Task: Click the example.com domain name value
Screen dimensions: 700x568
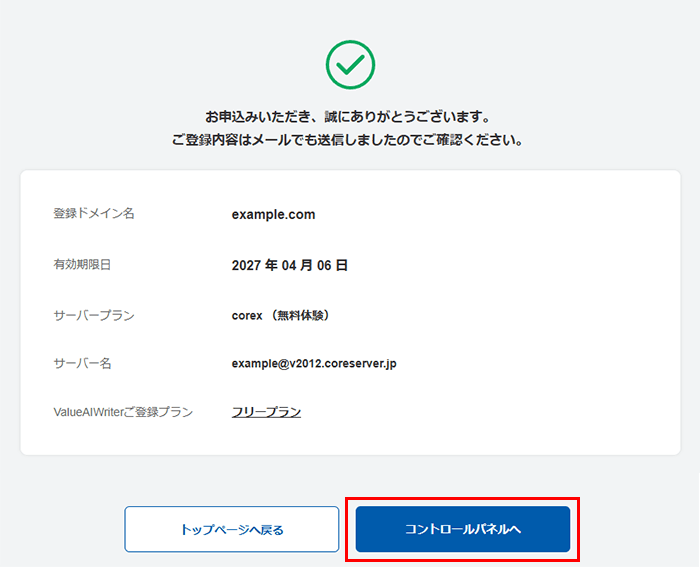Action: [x=273, y=214]
